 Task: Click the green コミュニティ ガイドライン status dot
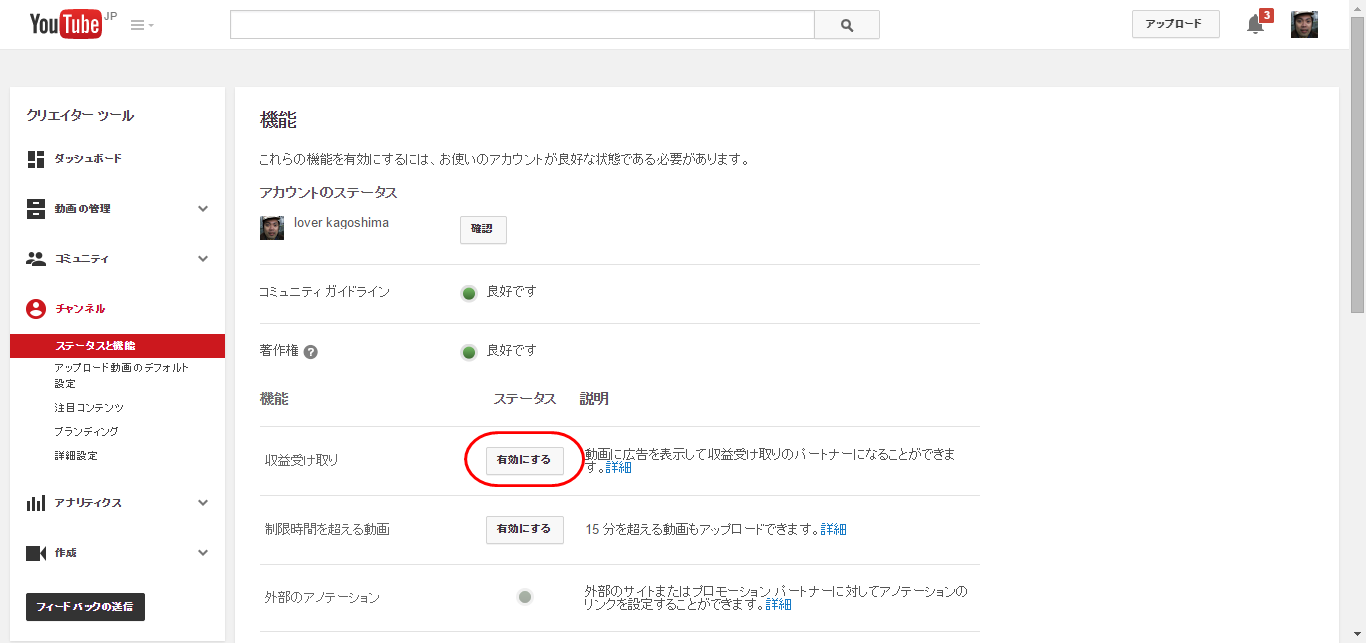click(x=468, y=293)
